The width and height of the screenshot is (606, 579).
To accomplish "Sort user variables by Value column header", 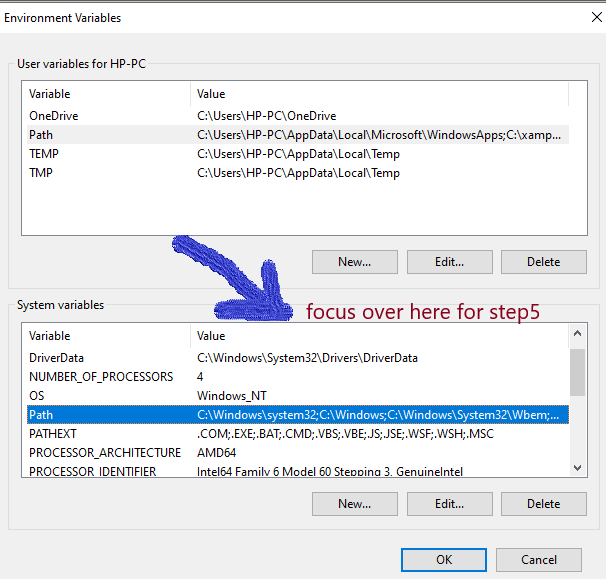I will pos(378,94).
